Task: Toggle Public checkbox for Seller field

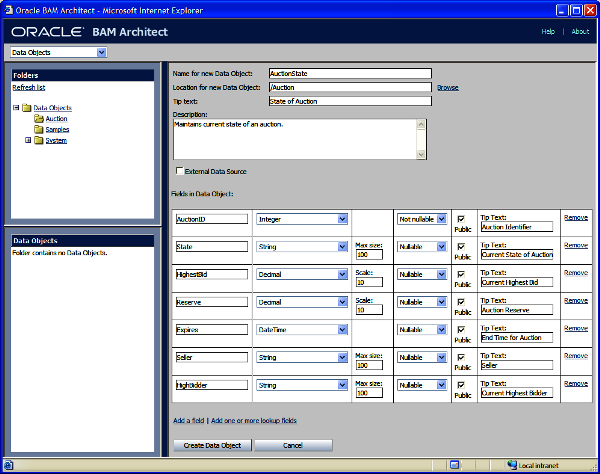Action: tap(461, 357)
